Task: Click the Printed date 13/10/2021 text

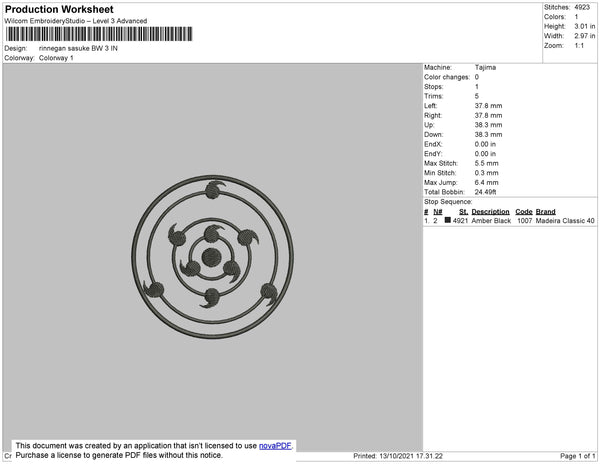Action: (x=398, y=456)
